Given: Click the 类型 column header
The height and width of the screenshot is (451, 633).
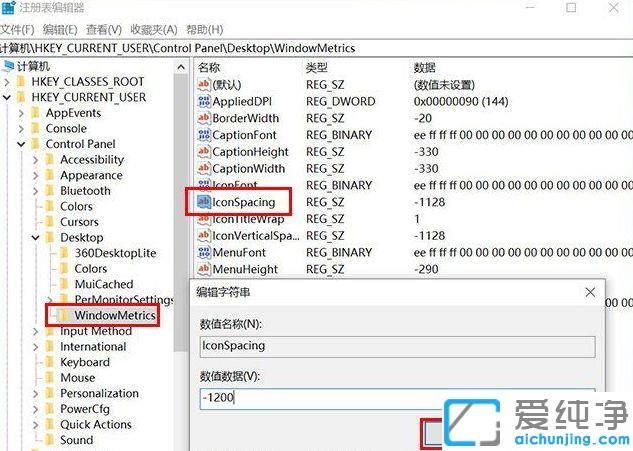Looking at the screenshot, I should click(317, 67).
